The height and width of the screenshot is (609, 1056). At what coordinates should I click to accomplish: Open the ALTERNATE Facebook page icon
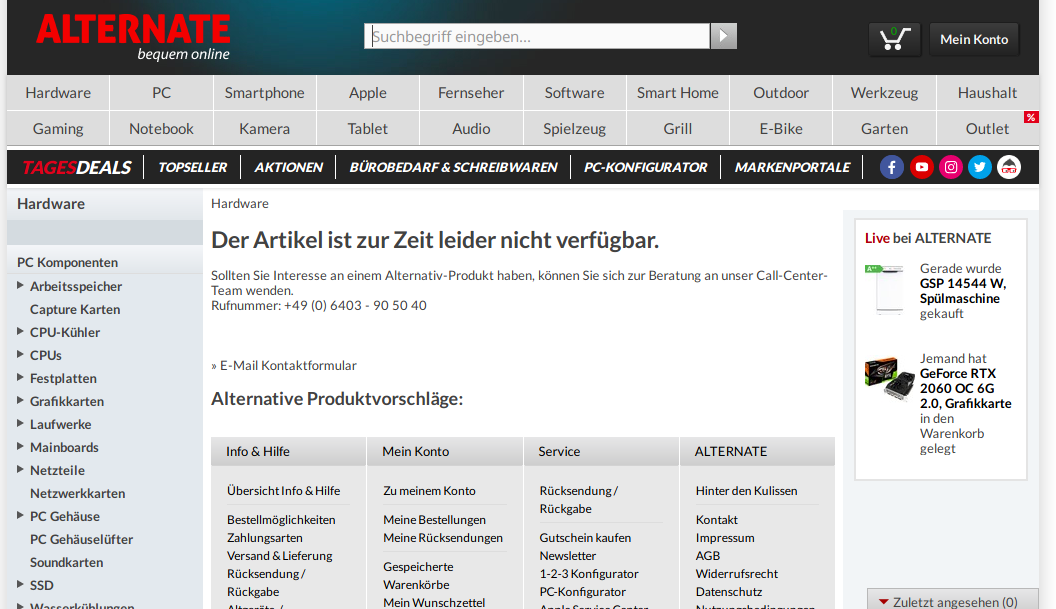click(x=891, y=167)
